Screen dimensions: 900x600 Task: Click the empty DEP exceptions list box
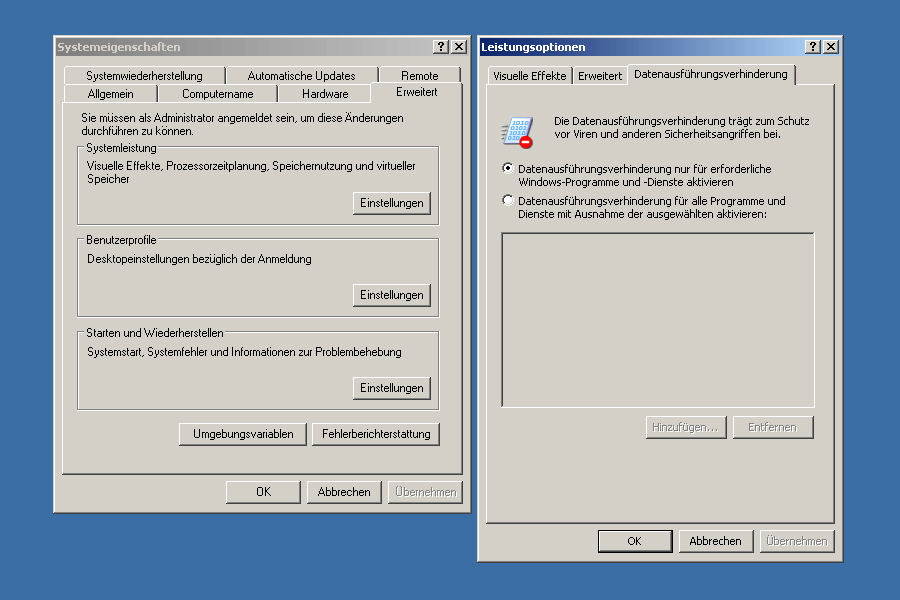[657, 320]
